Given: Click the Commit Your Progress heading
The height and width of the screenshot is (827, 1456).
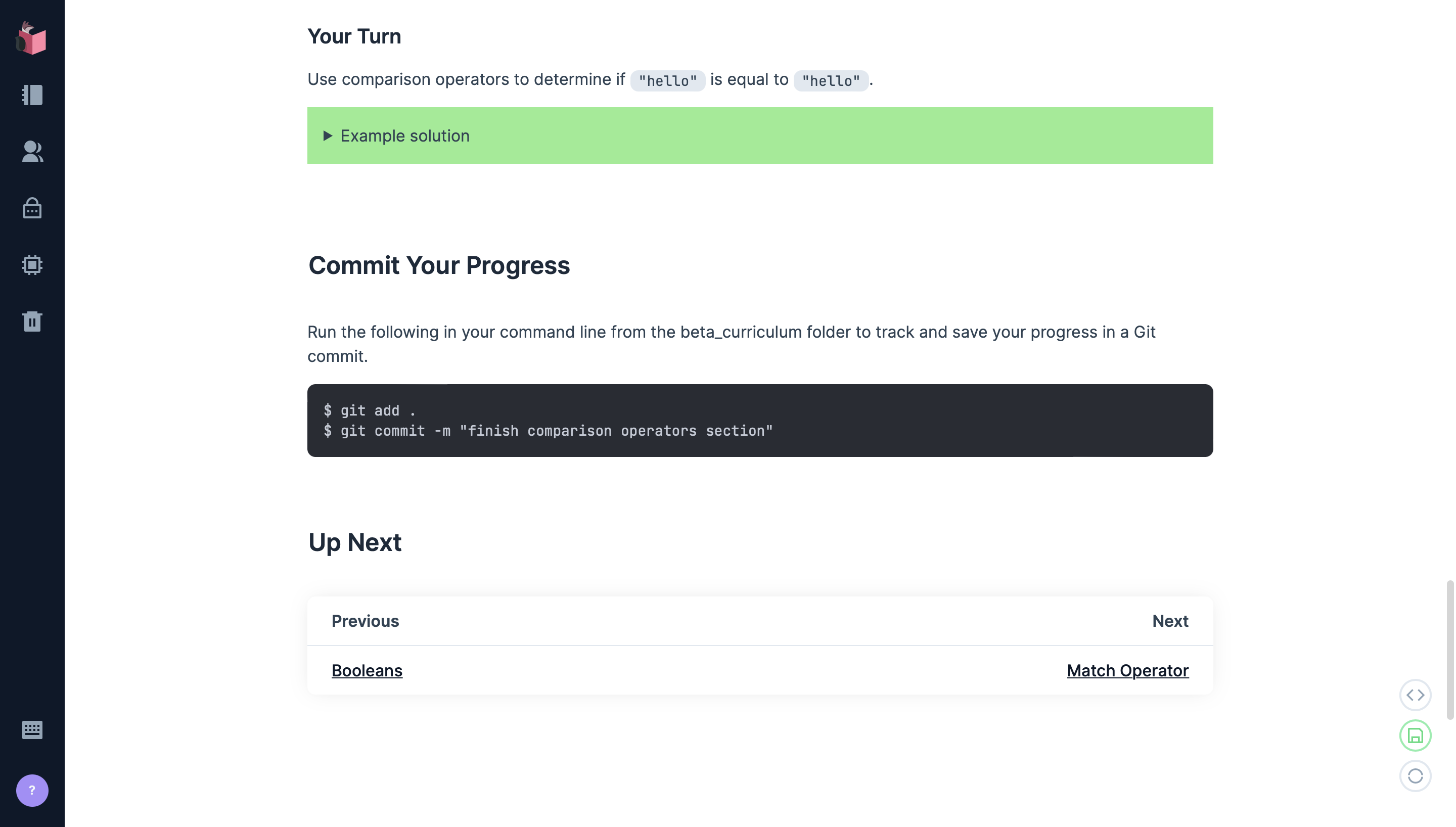Looking at the screenshot, I should [439, 265].
